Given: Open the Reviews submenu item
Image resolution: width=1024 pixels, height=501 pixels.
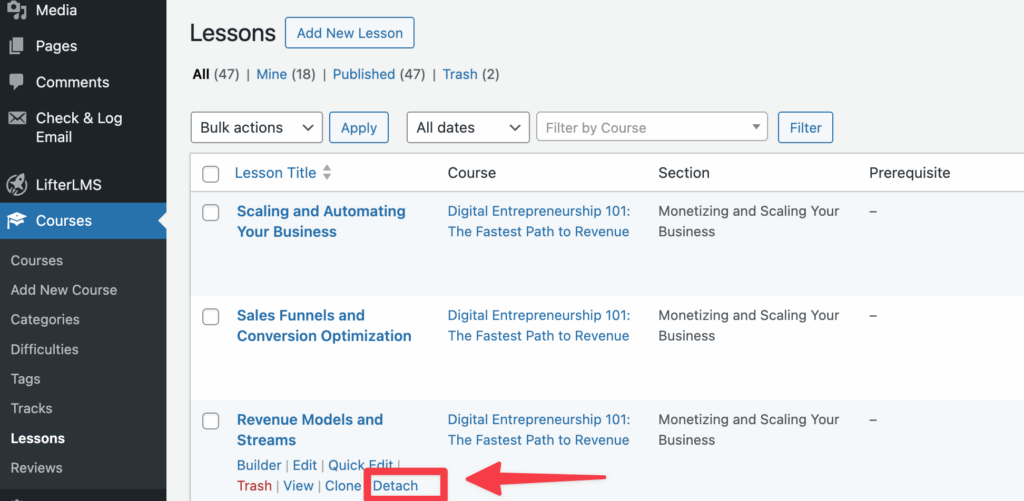Looking at the screenshot, I should (x=37, y=468).
